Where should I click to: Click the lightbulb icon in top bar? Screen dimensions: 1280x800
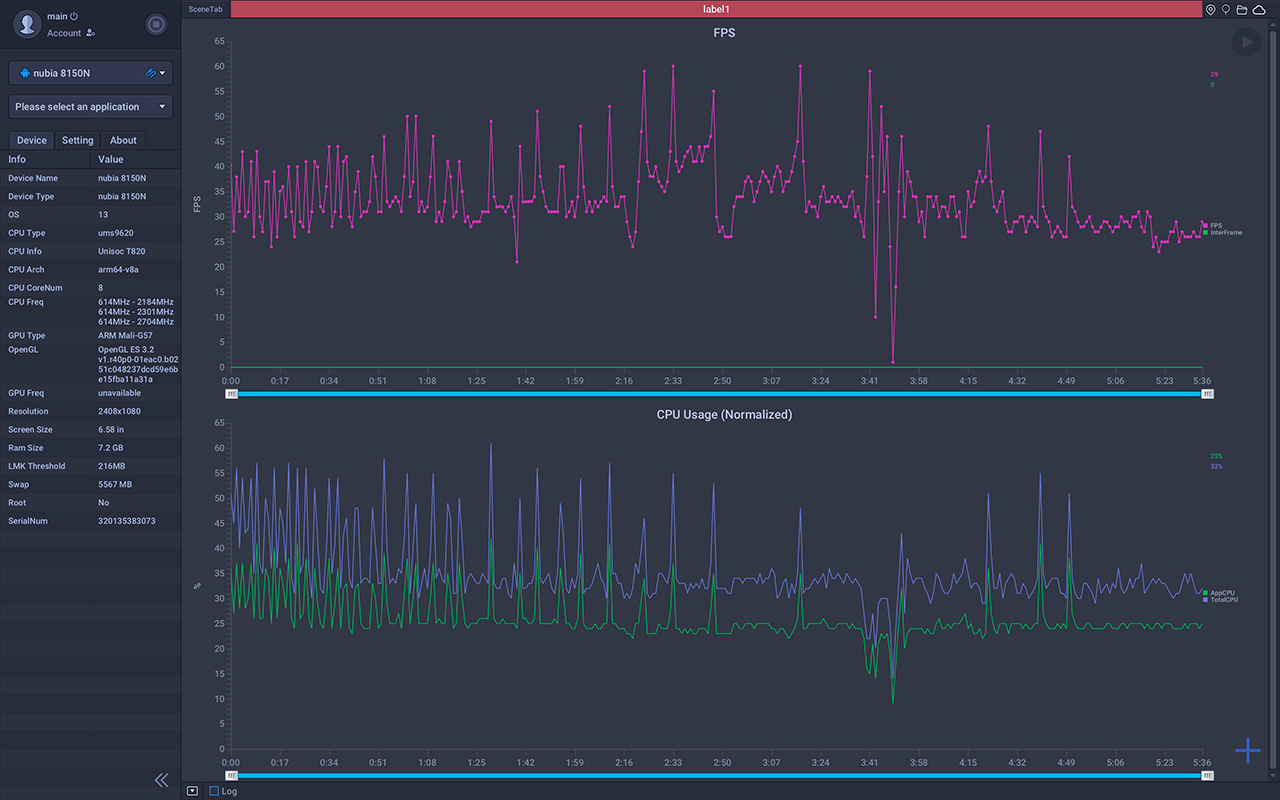[1226, 9]
